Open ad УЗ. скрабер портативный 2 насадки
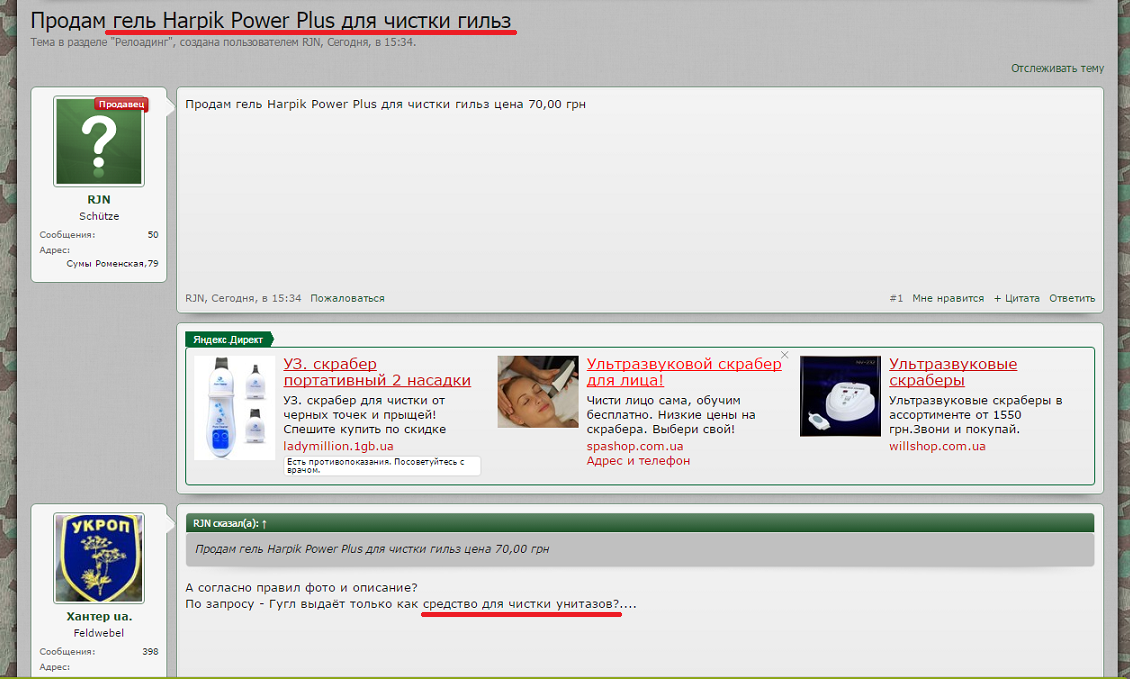The image size is (1130, 679). click(x=377, y=372)
